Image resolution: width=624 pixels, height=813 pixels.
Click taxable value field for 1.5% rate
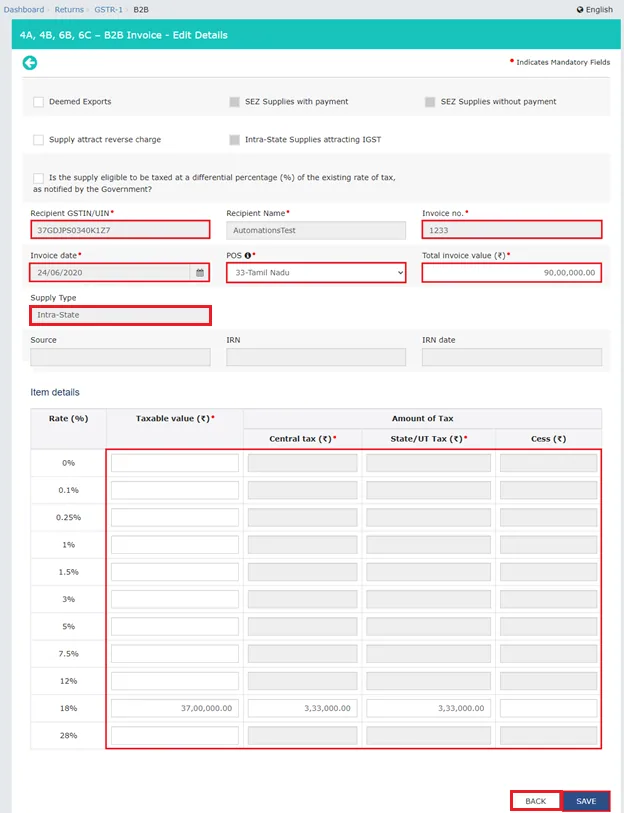click(x=175, y=572)
